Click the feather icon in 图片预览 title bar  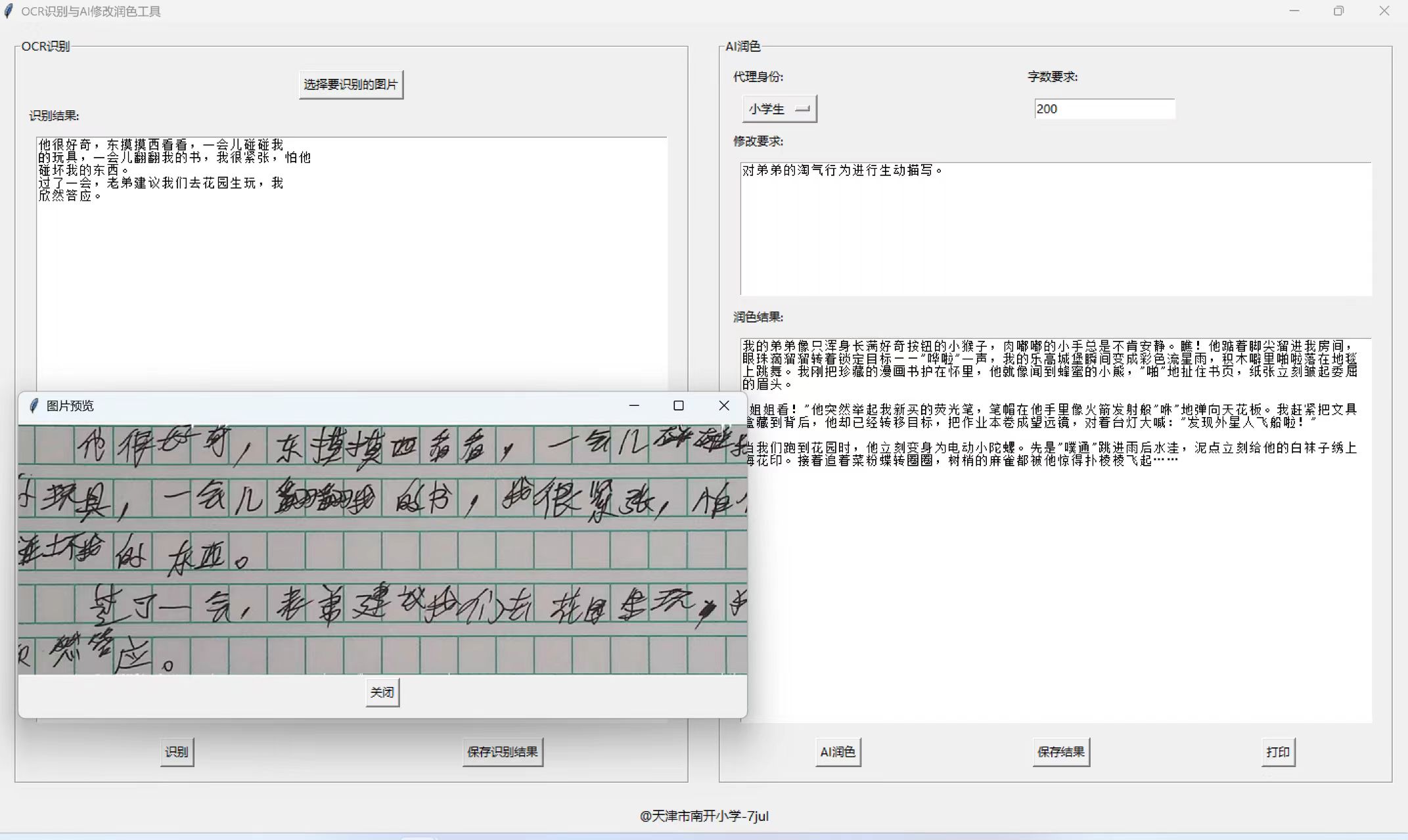(x=34, y=406)
